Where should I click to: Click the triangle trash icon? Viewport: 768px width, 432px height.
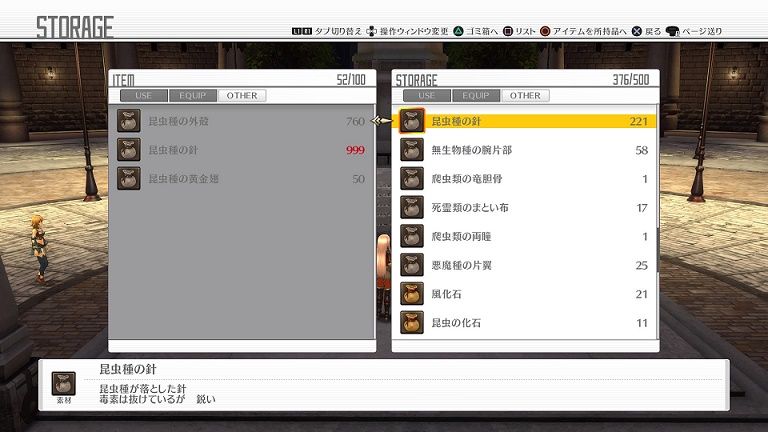coord(458,31)
